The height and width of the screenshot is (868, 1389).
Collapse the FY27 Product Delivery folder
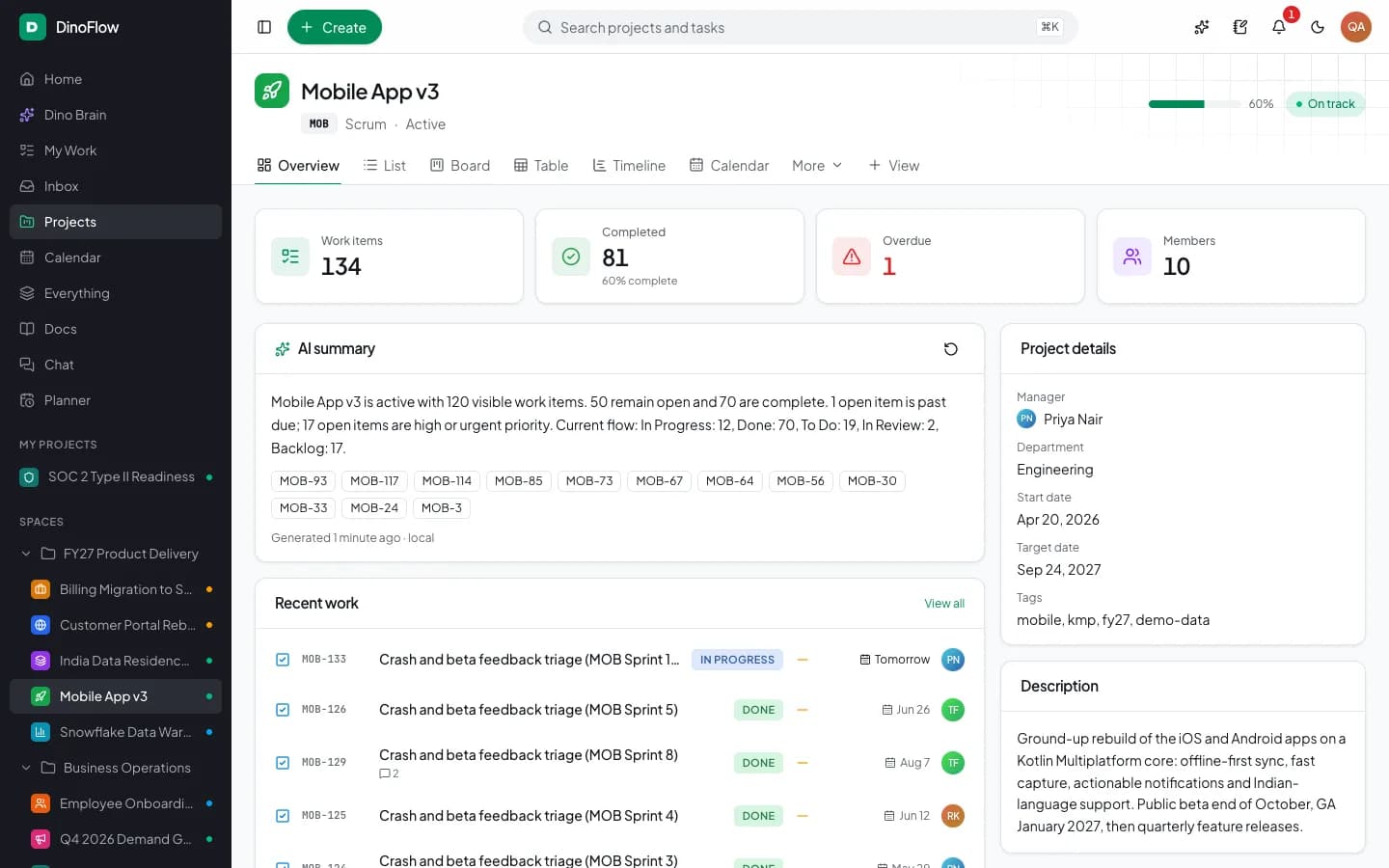(26, 554)
